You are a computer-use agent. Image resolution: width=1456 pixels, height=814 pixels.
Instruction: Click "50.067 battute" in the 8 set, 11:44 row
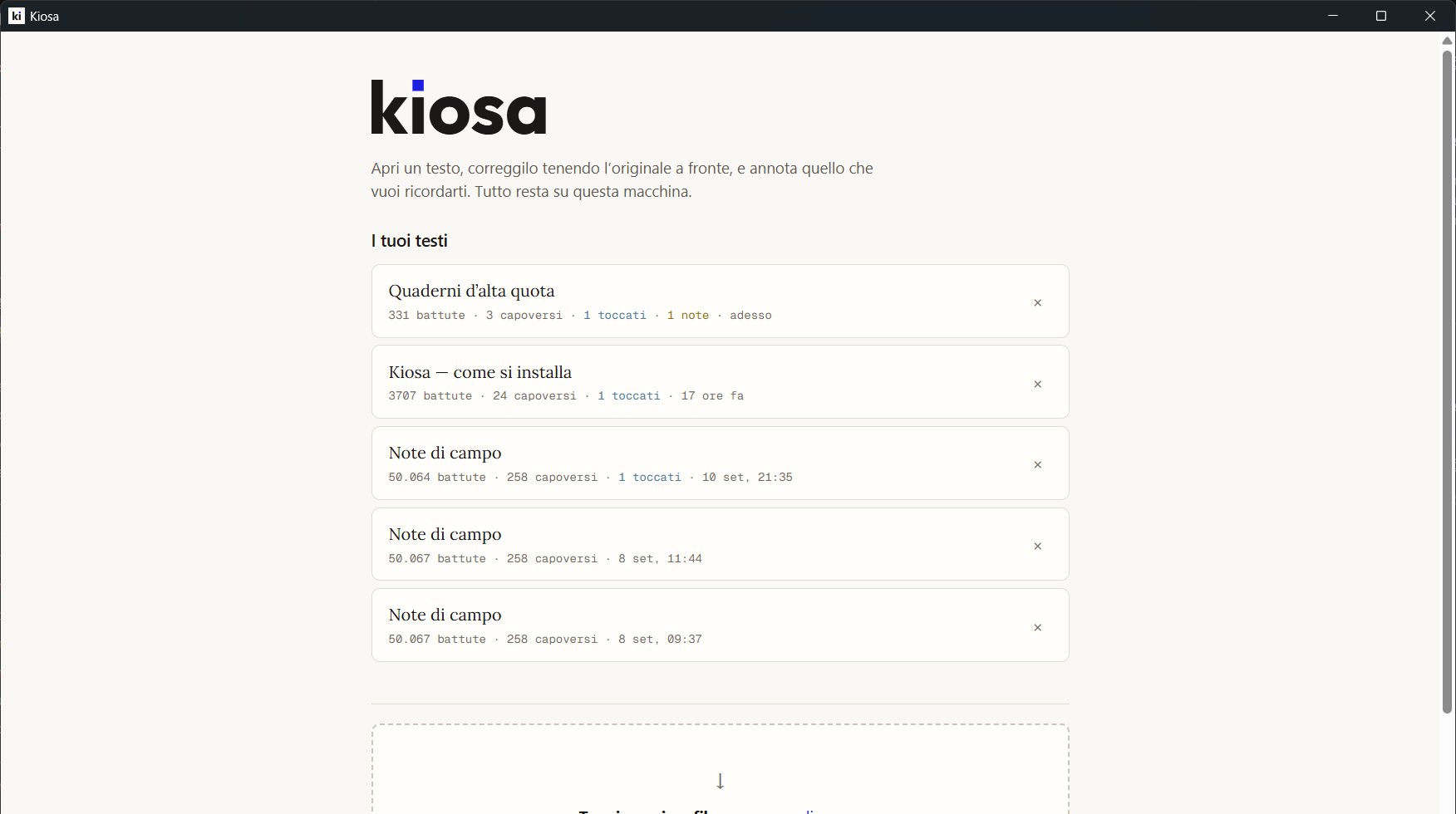pyautogui.click(x=437, y=559)
